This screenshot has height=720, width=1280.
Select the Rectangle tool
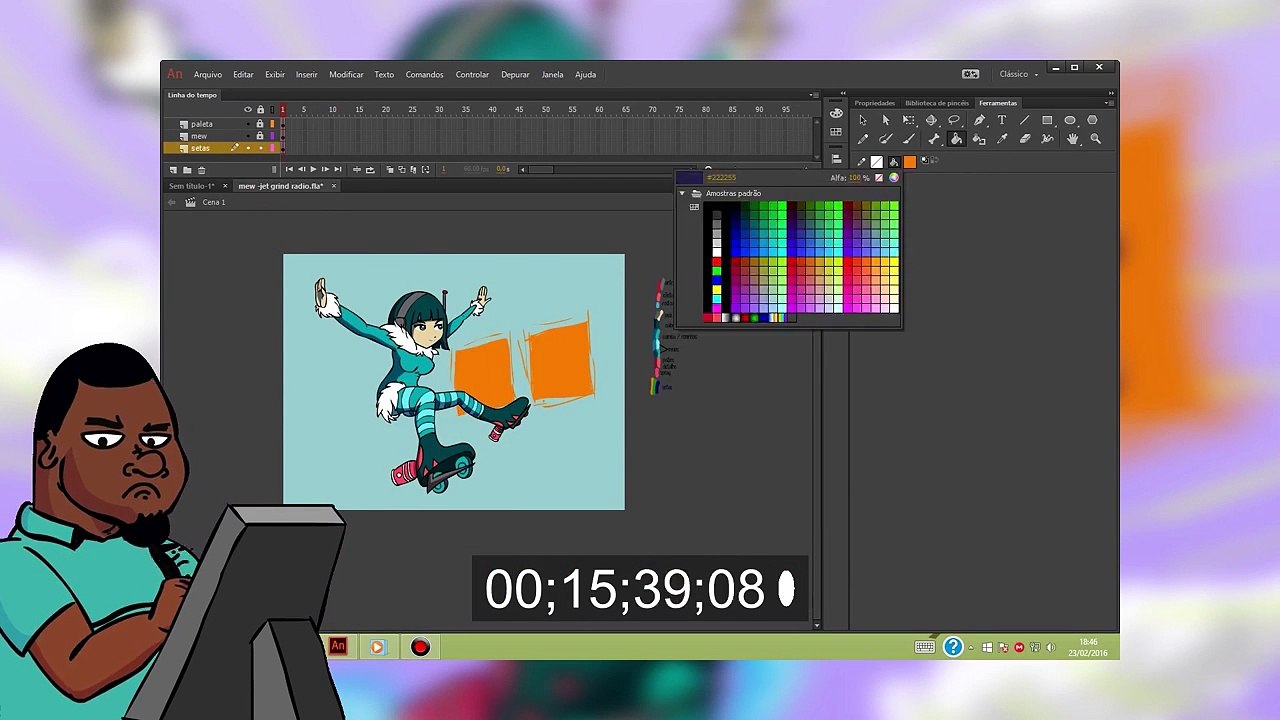tap(1047, 120)
